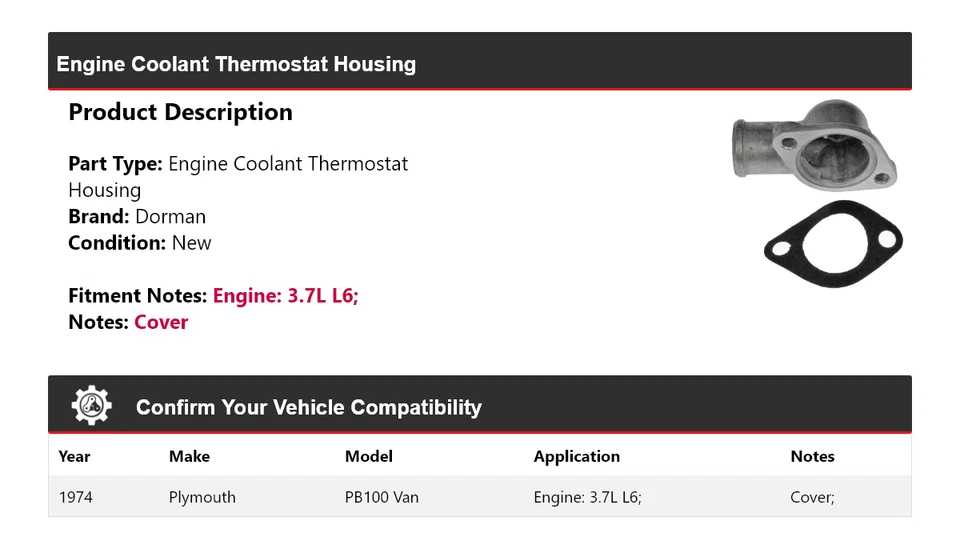
Task: Click the red 'Cover' notes text
Action: click(161, 322)
